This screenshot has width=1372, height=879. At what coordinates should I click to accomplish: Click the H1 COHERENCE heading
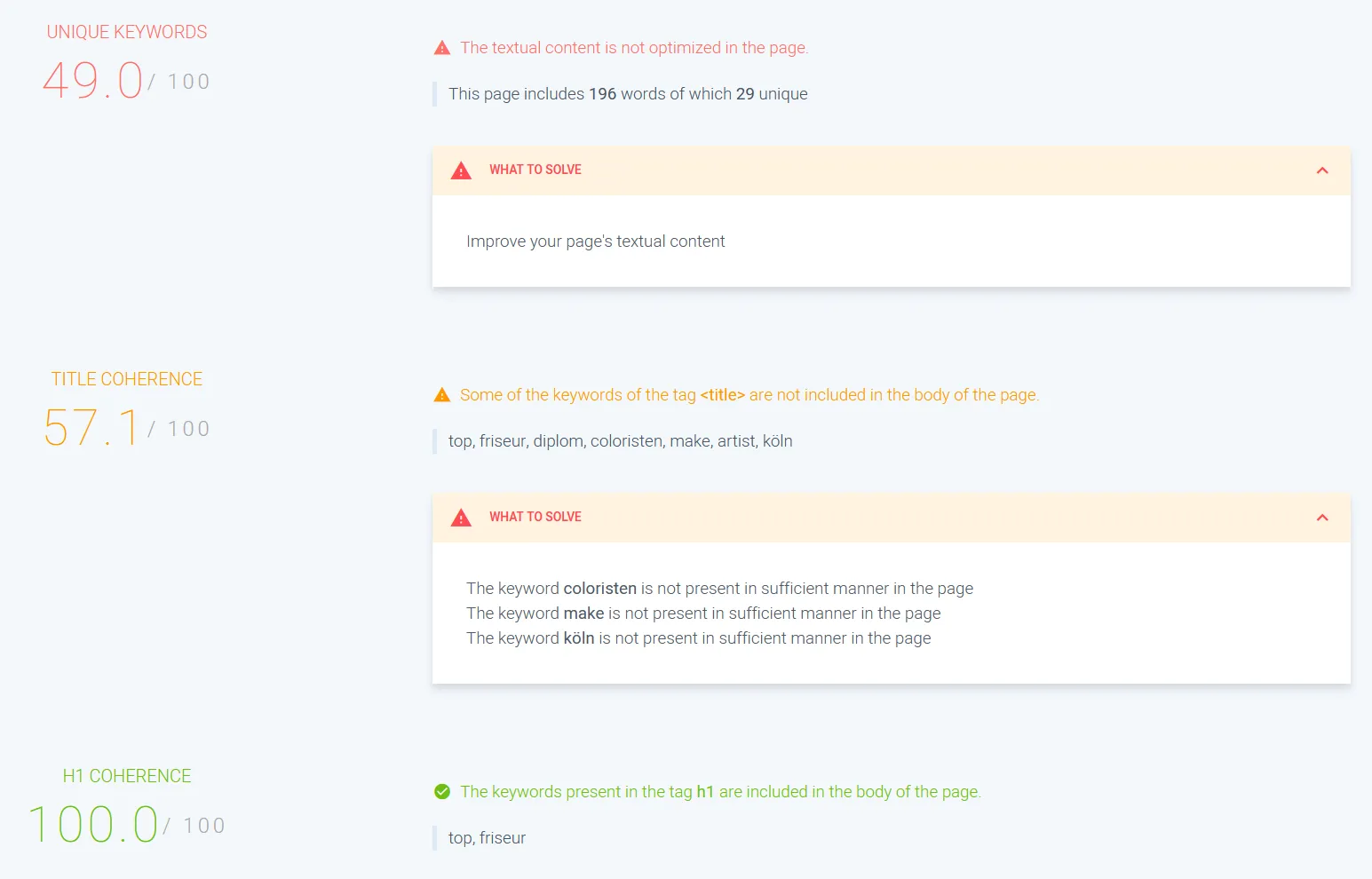click(127, 776)
